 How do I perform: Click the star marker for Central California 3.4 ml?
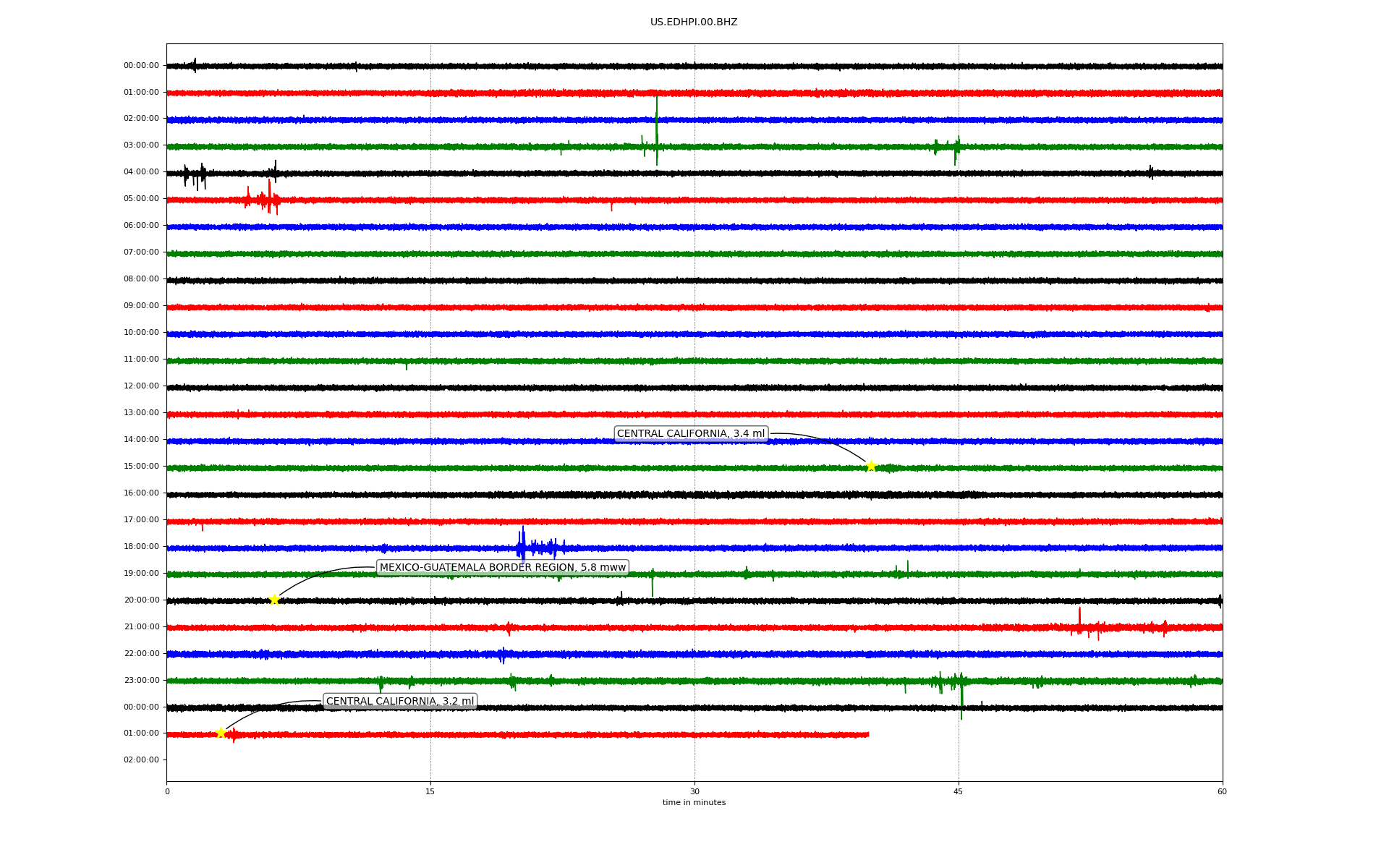(x=871, y=466)
